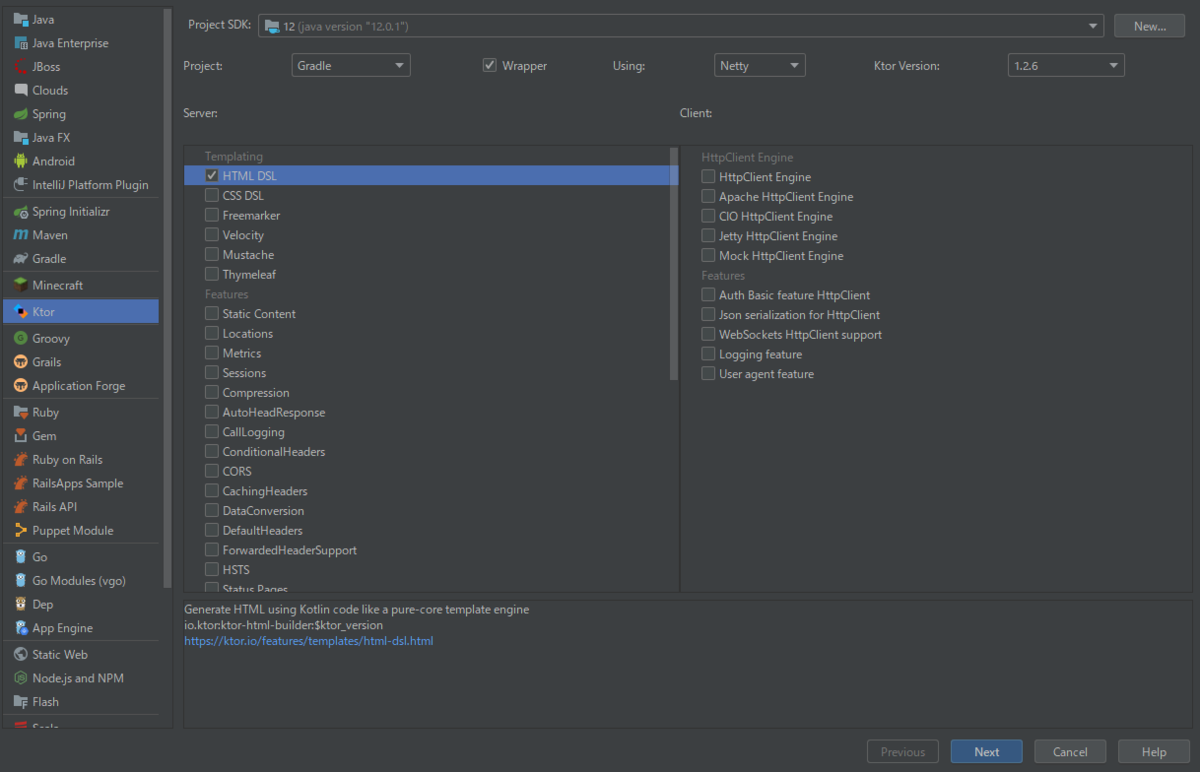Open the Netty engine dropdown
The height and width of the screenshot is (772, 1200).
point(760,65)
